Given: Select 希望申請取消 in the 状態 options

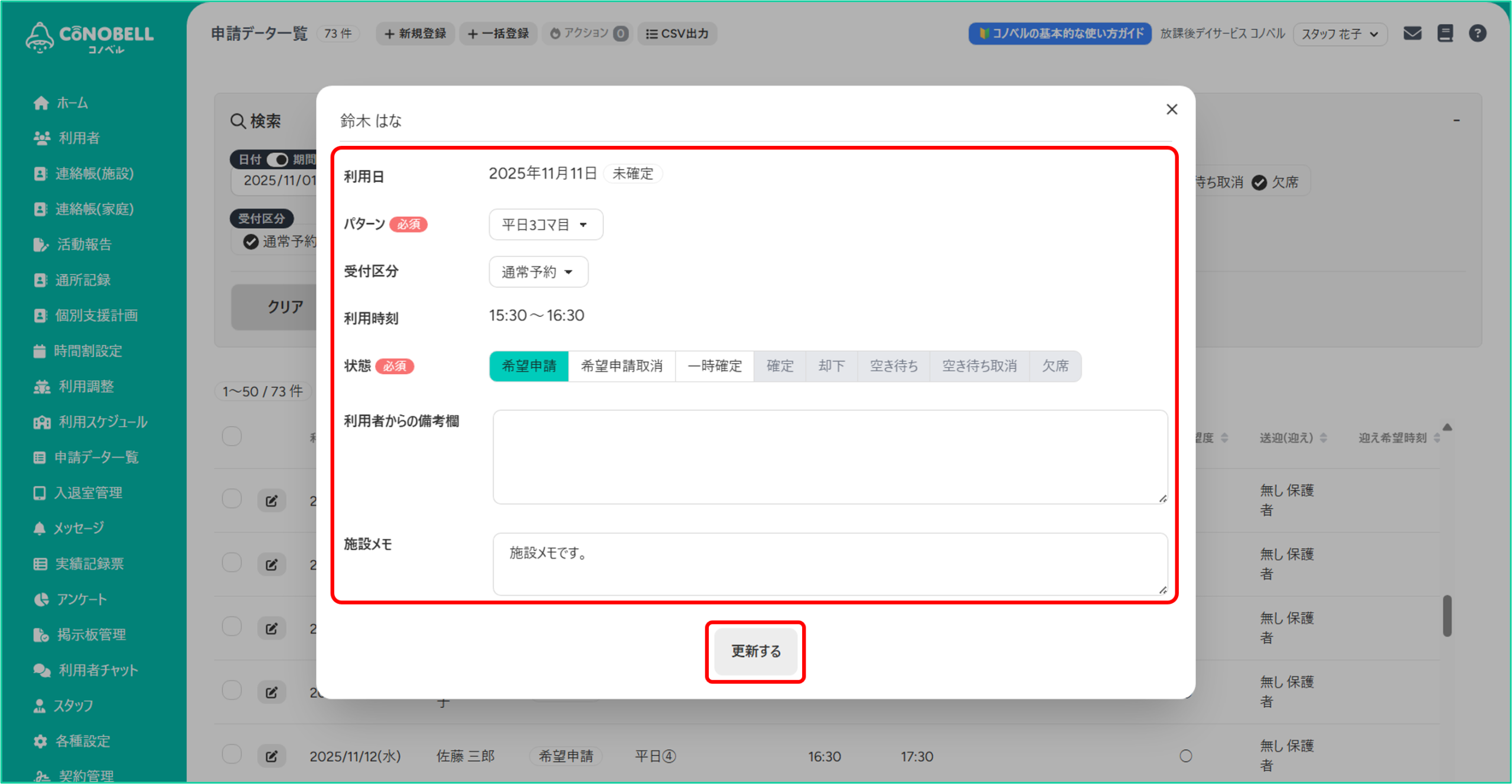Looking at the screenshot, I should coord(621,366).
